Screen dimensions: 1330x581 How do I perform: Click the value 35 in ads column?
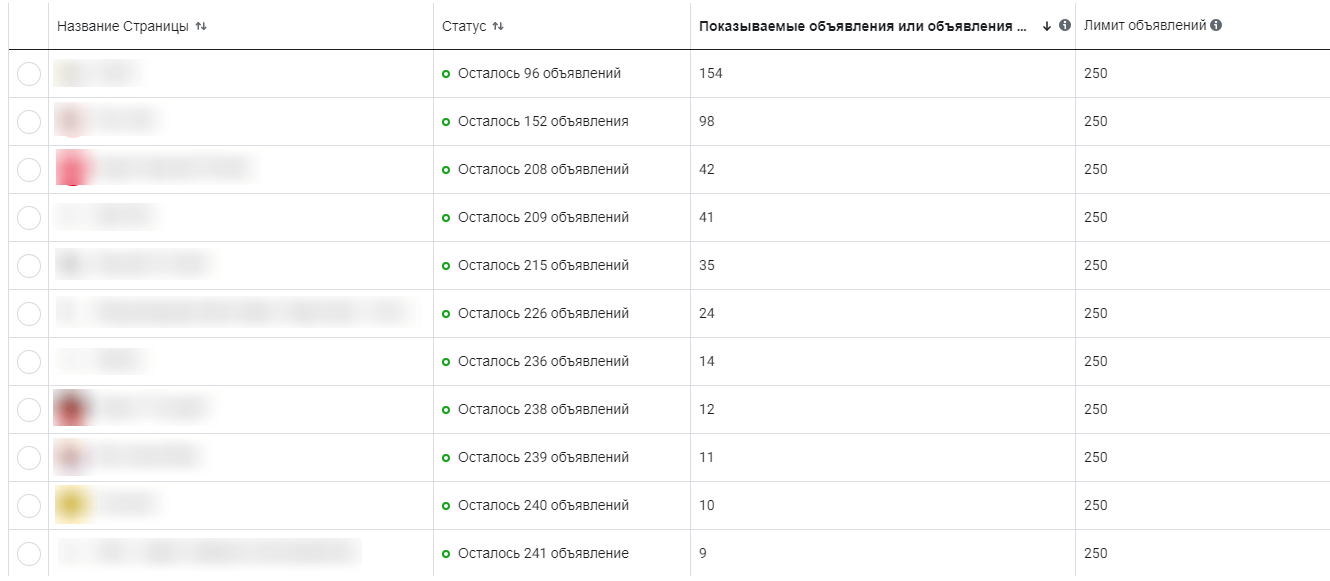click(x=707, y=266)
